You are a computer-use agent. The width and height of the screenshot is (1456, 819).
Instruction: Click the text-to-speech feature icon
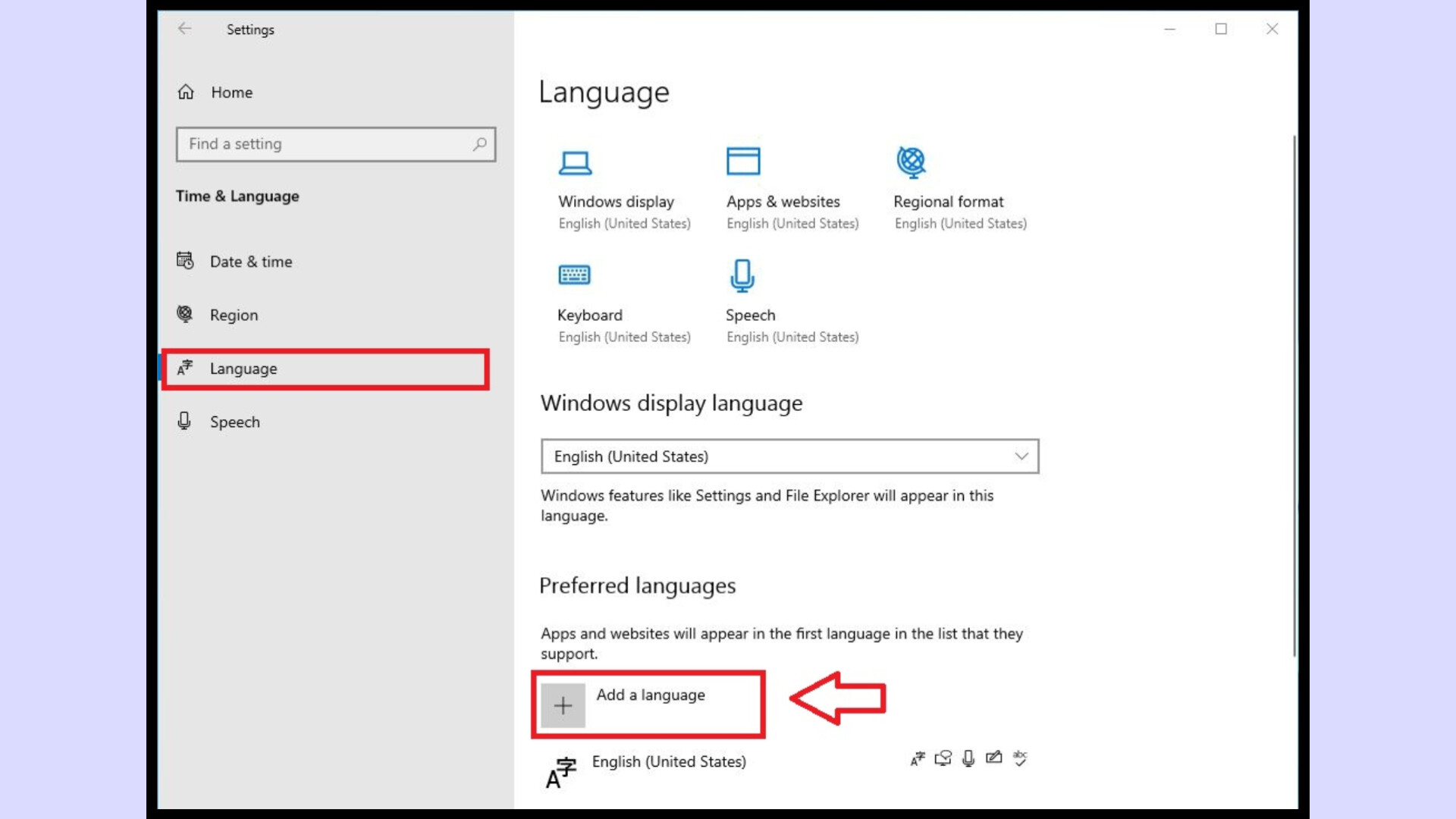(943, 758)
